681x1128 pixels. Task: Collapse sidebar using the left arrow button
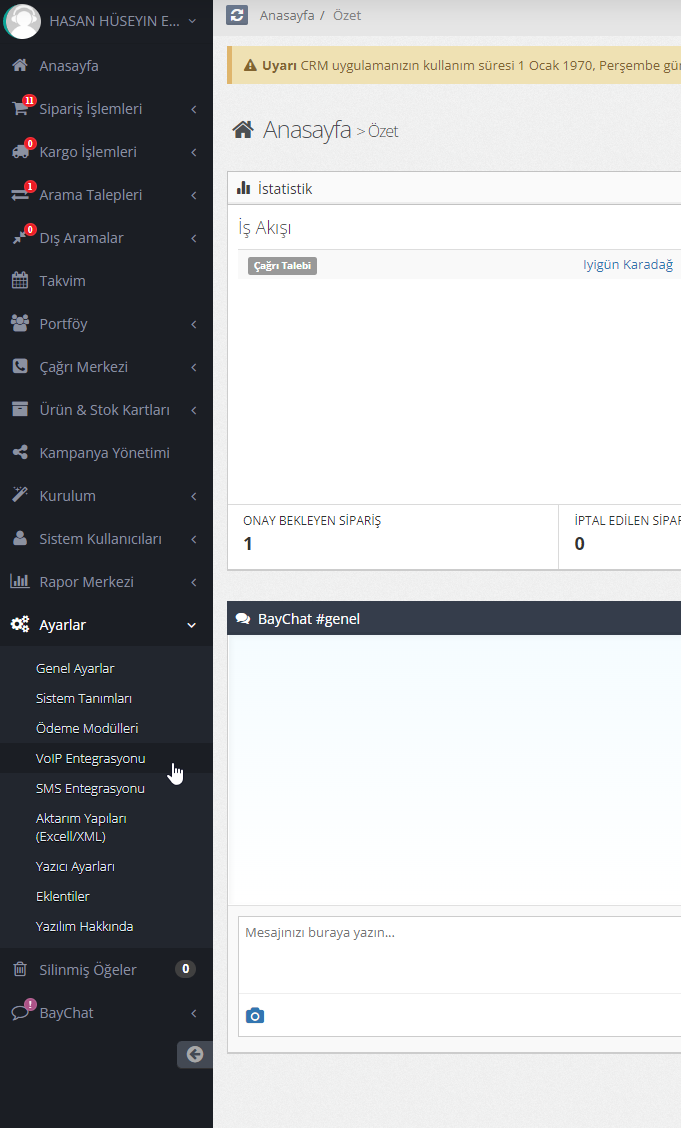pos(195,1054)
